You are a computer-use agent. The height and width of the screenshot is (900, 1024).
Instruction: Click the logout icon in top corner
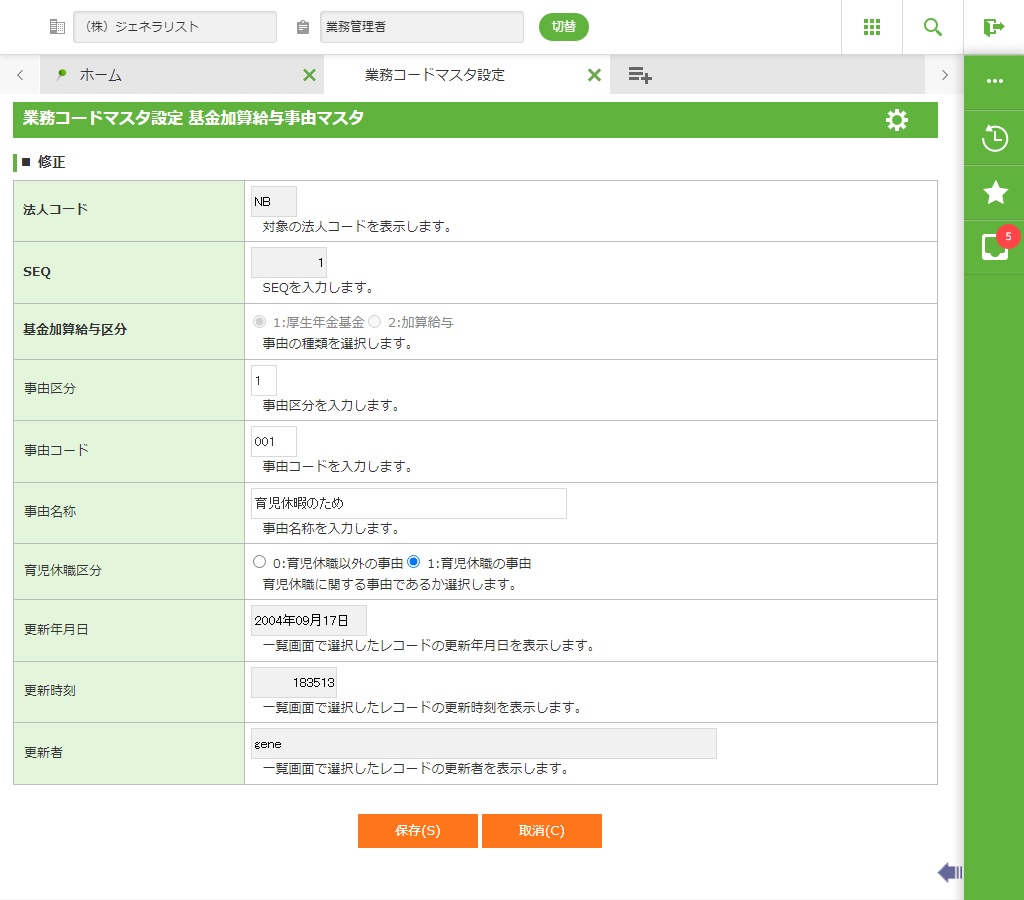click(993, 27)
